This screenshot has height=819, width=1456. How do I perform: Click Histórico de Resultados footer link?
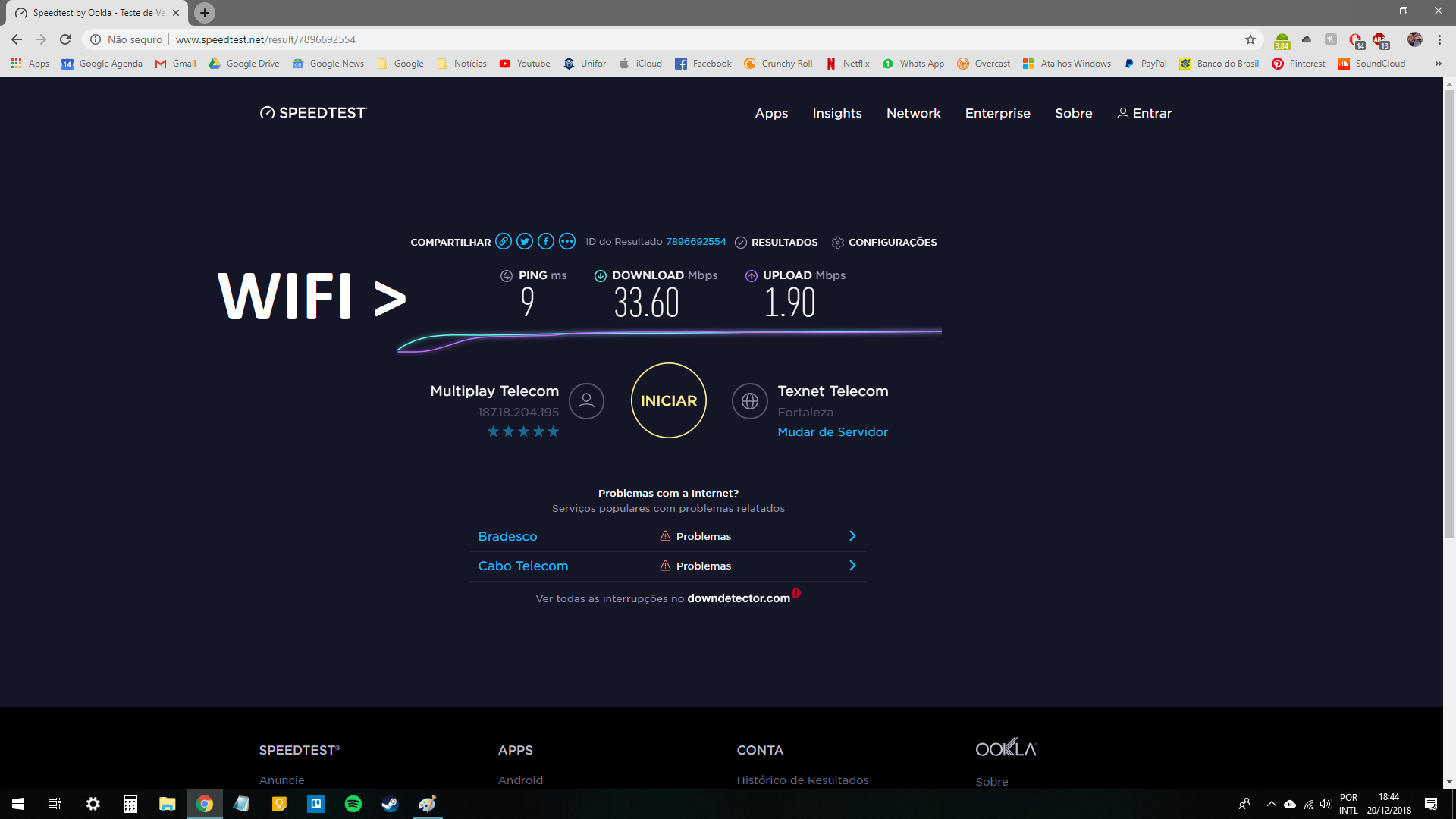[x=802, y=780]
